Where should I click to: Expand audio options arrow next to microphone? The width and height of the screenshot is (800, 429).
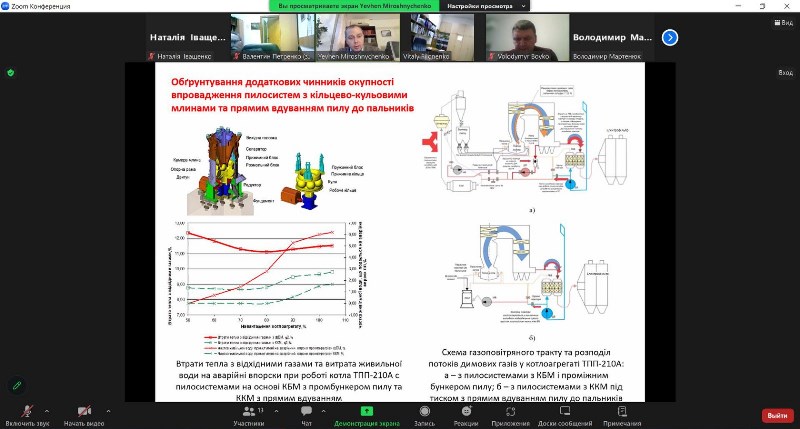pyautogui.click(x=47, y=411)
